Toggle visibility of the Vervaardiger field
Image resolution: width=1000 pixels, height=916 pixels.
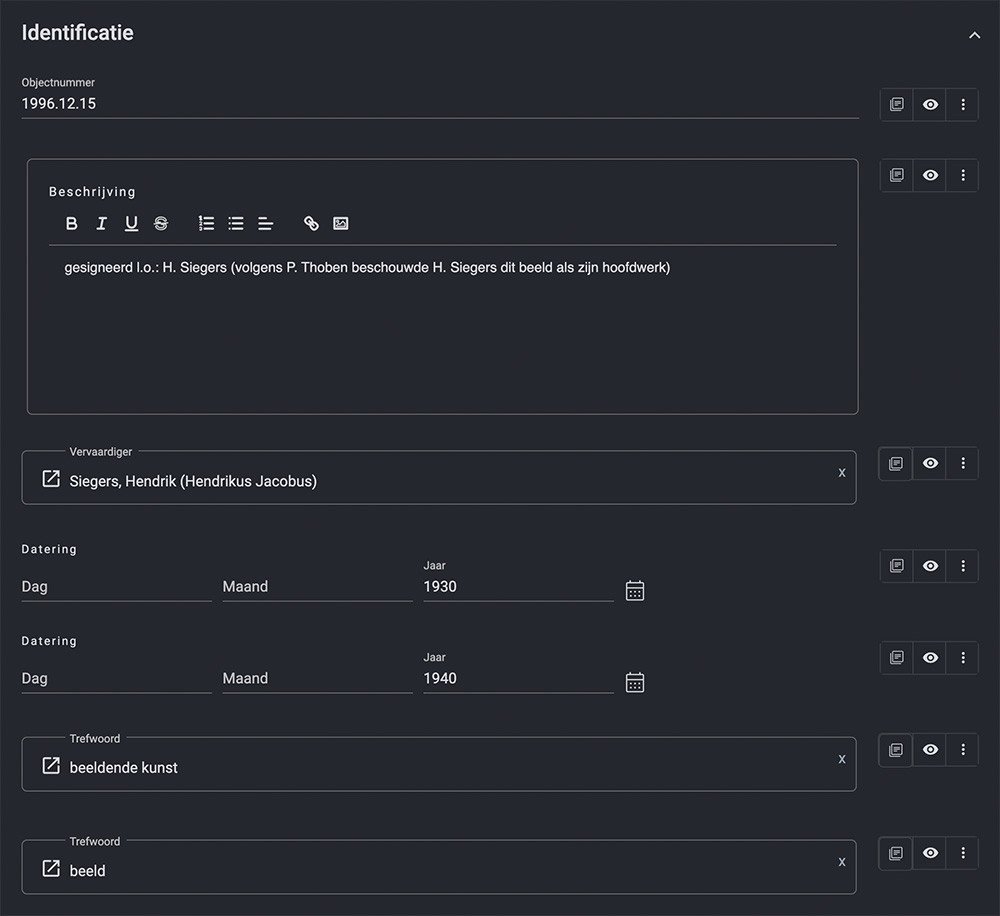(930, 463)
